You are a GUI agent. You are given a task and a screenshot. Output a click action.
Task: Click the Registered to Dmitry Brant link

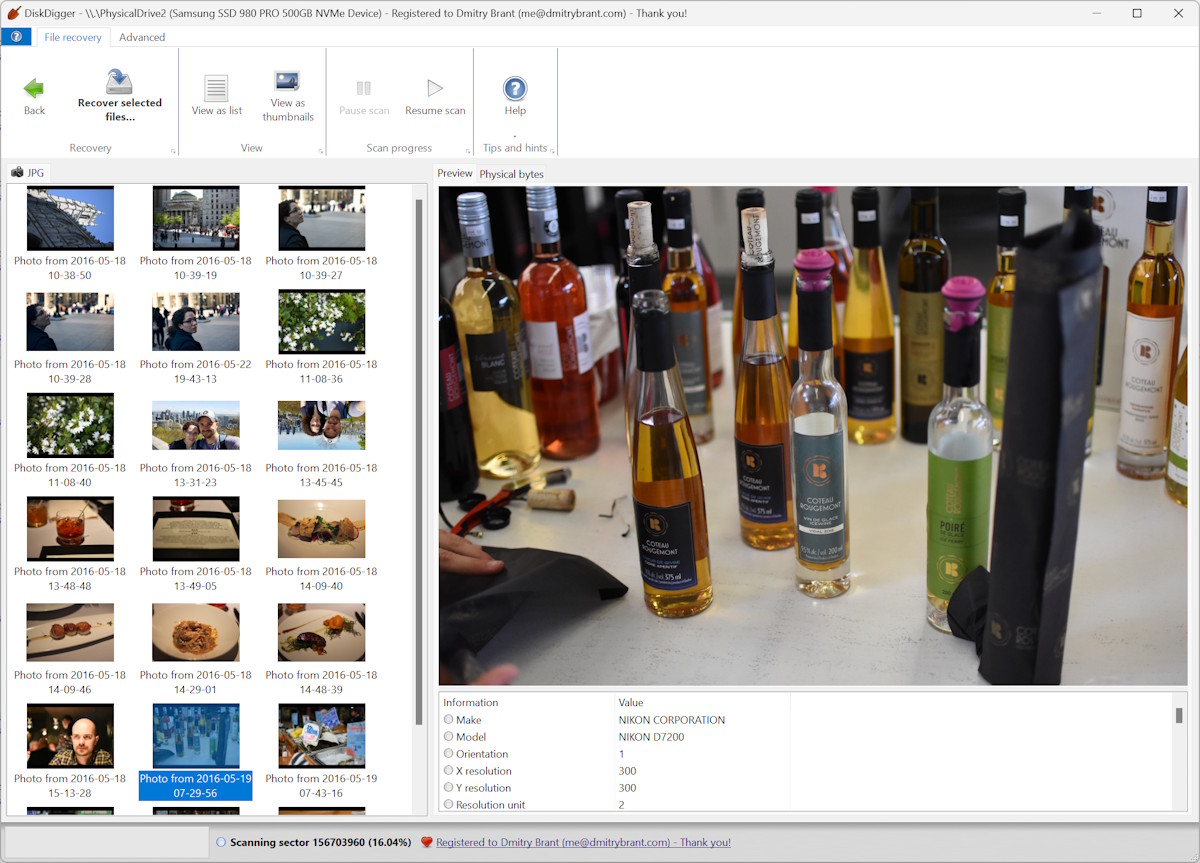(x=583, y=842)
